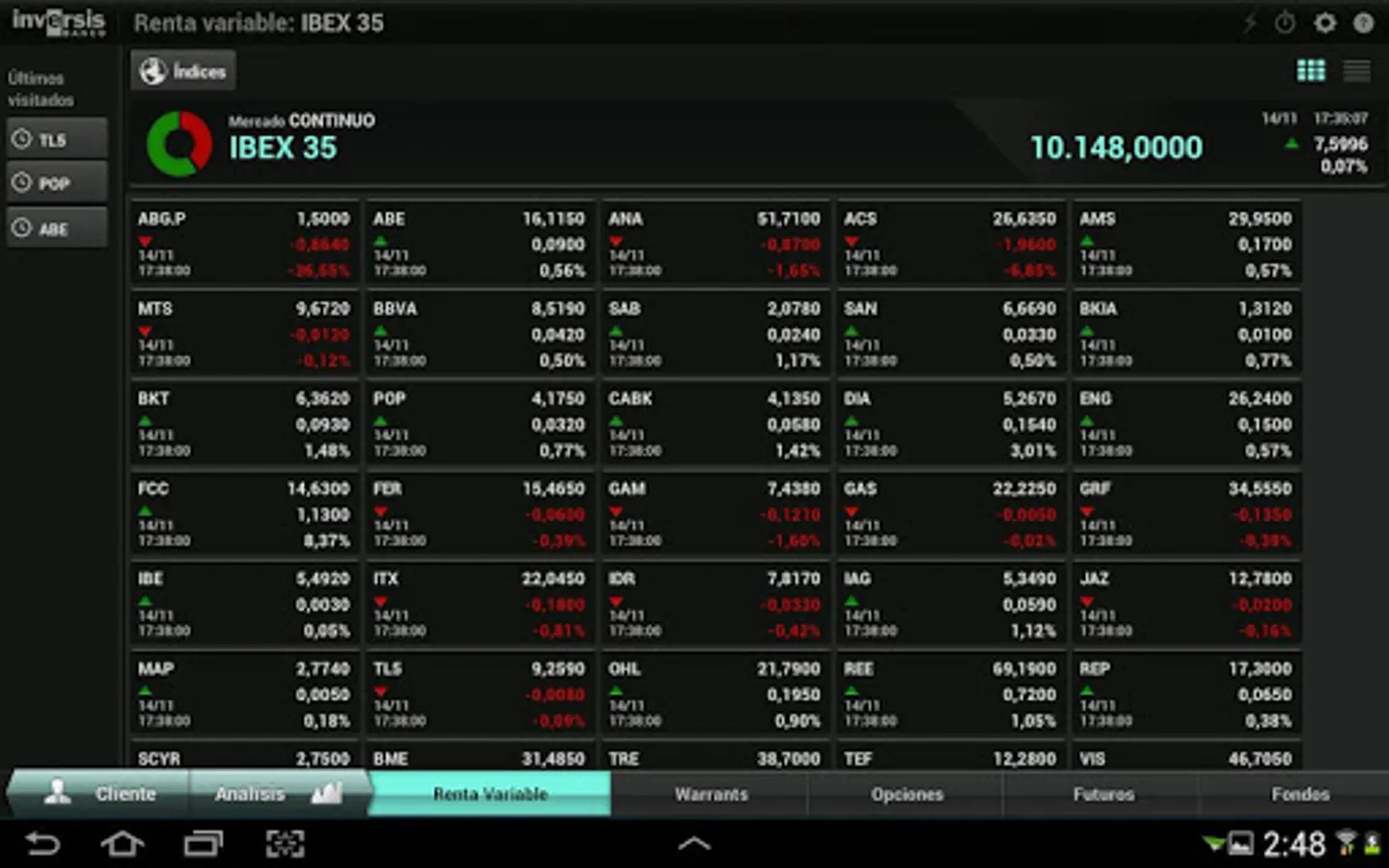Switch to list view layout
Viewport: 1389px width, 868px height.
click(1356, 70)
